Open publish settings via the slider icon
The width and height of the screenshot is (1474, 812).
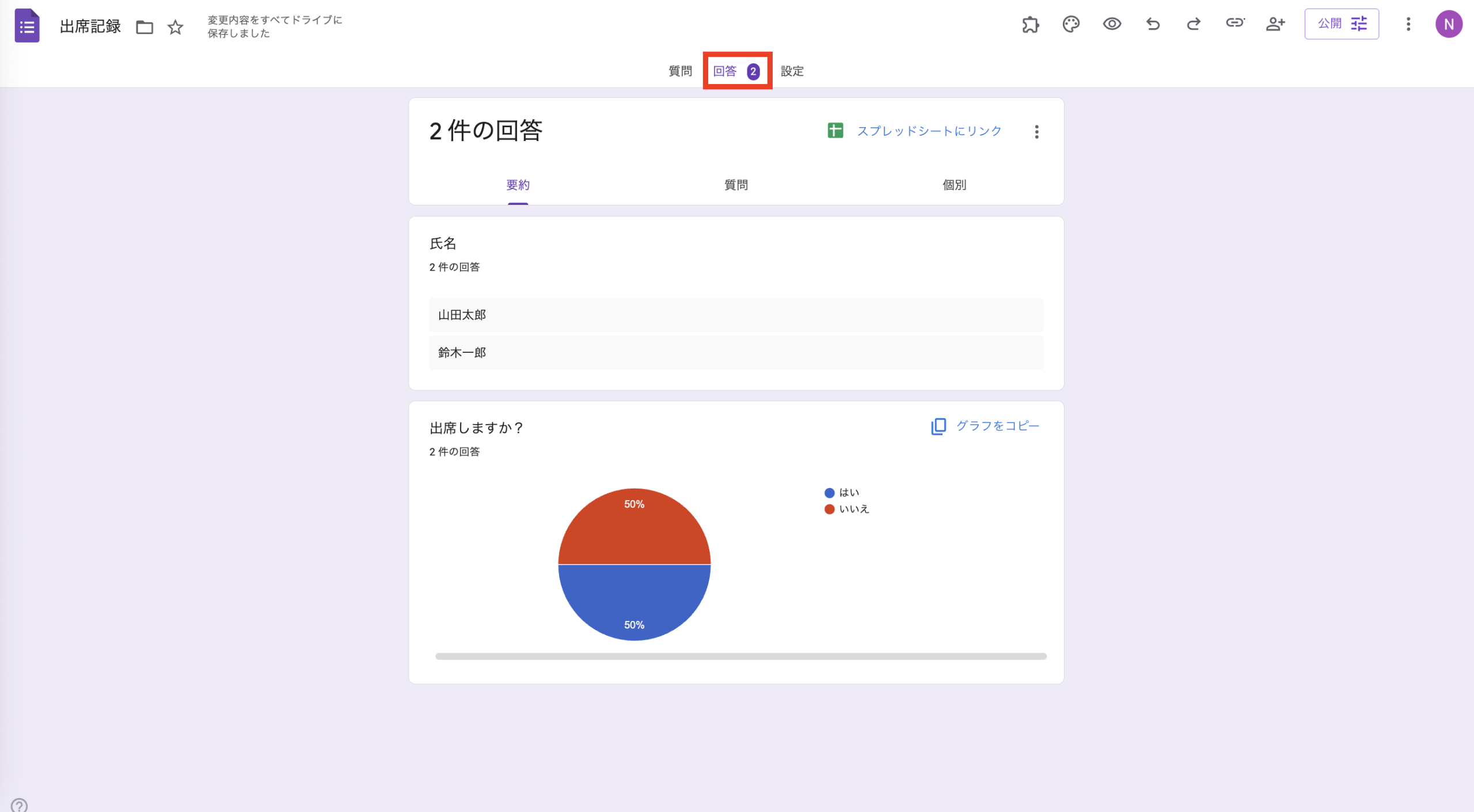pyautogui.click(x=1359, y=24)
